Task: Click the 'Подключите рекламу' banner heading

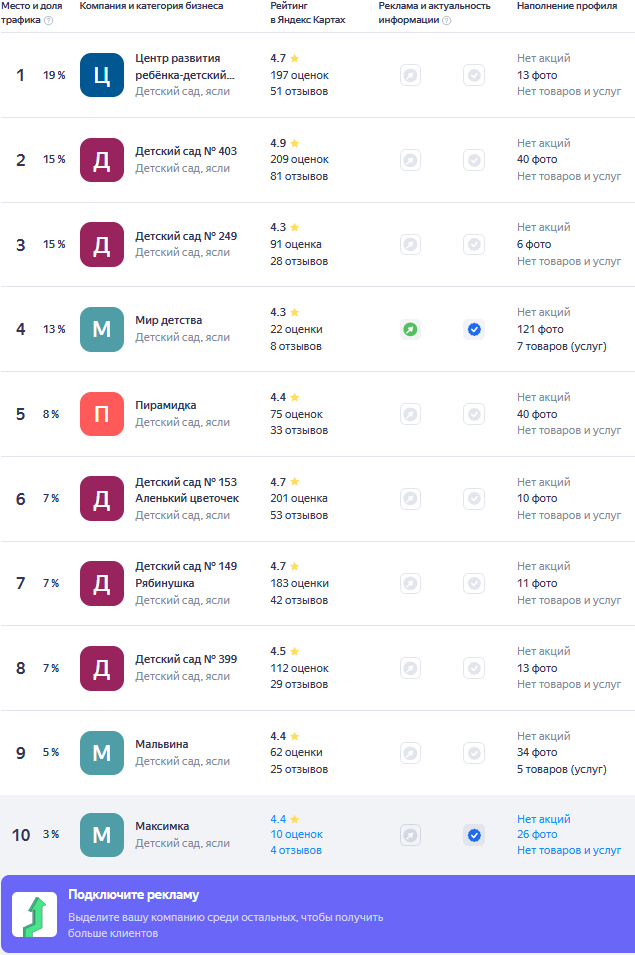Action: 133,895
